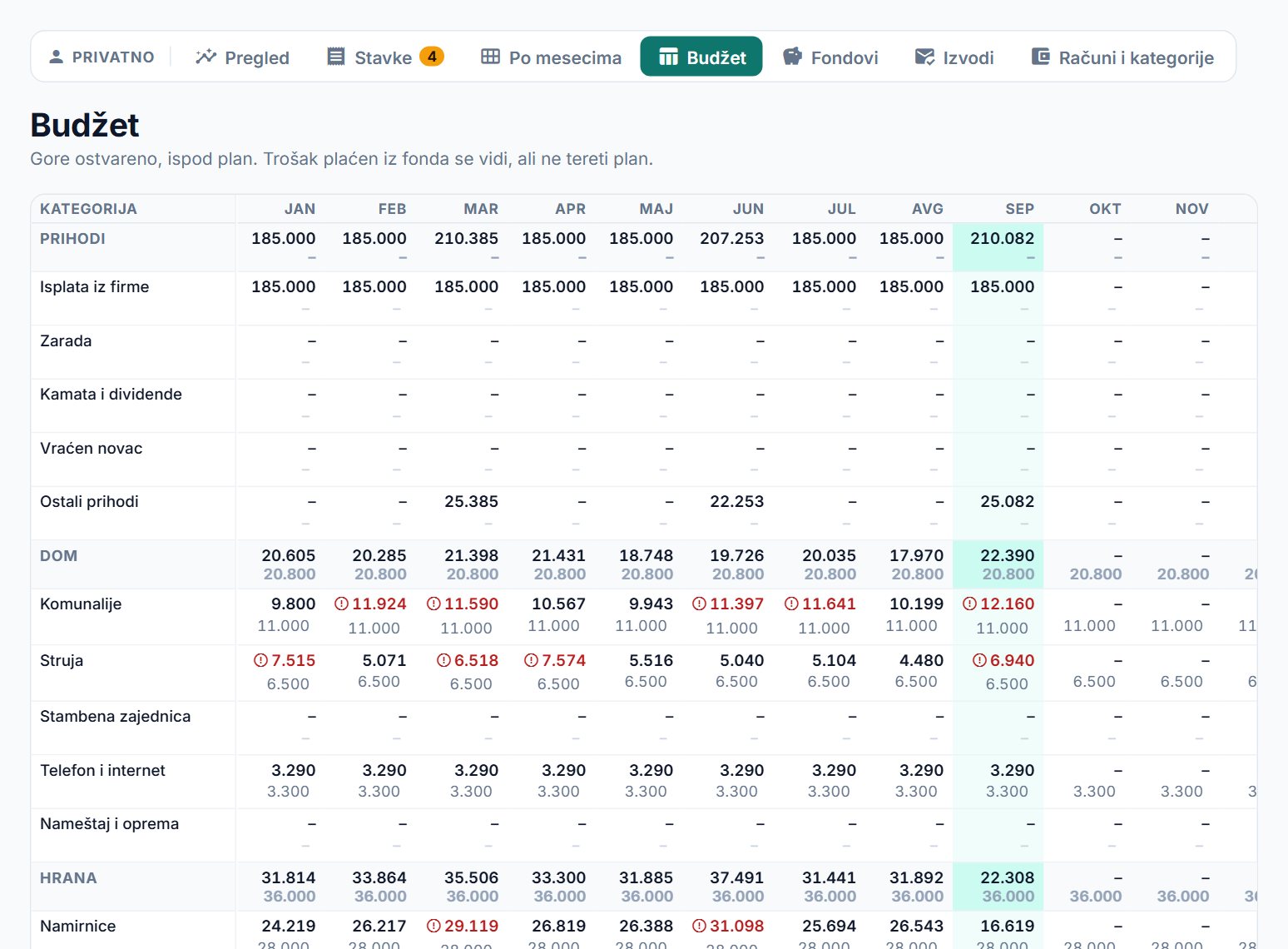This screenshot has width=1288, height=949.
Task: Click the piggy bank icon for Fondovi
Action: click(793, 57)
